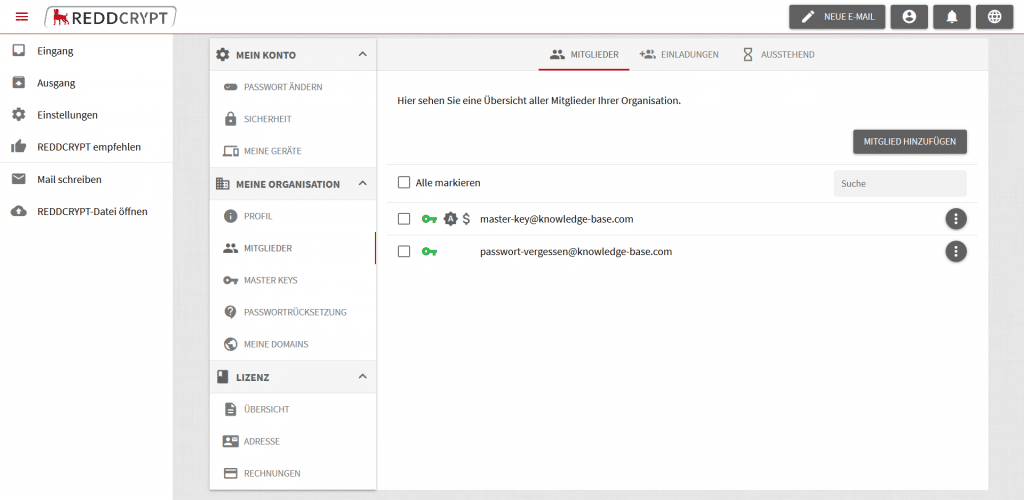The height and width of the screenshot is (500, 1024).
Task: Click the globe language icon
Action: point(993,17)
